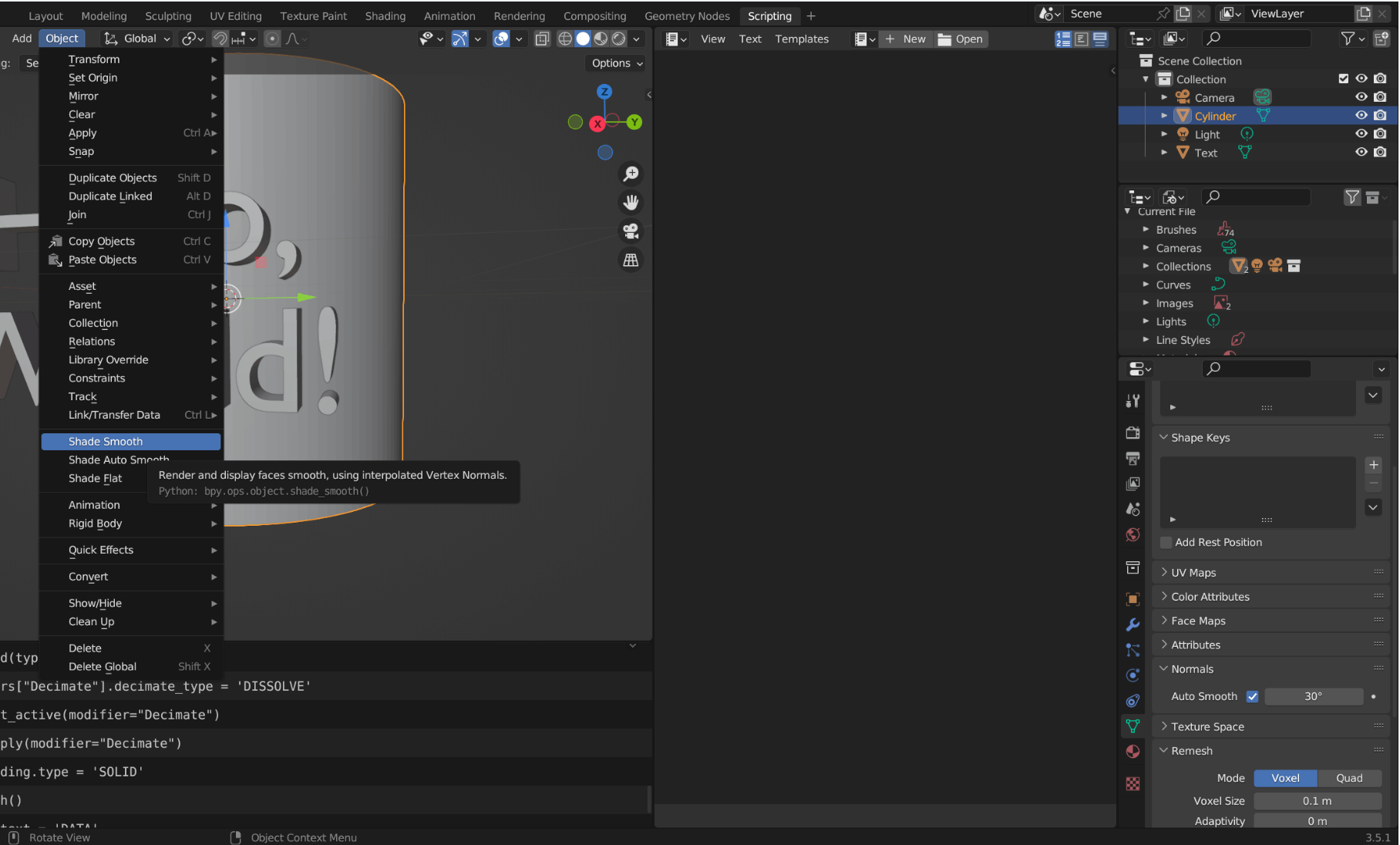This screenshot has width=1400, height=845.
Task: Open Tool properties tab icon
Action: (1132, 401)
